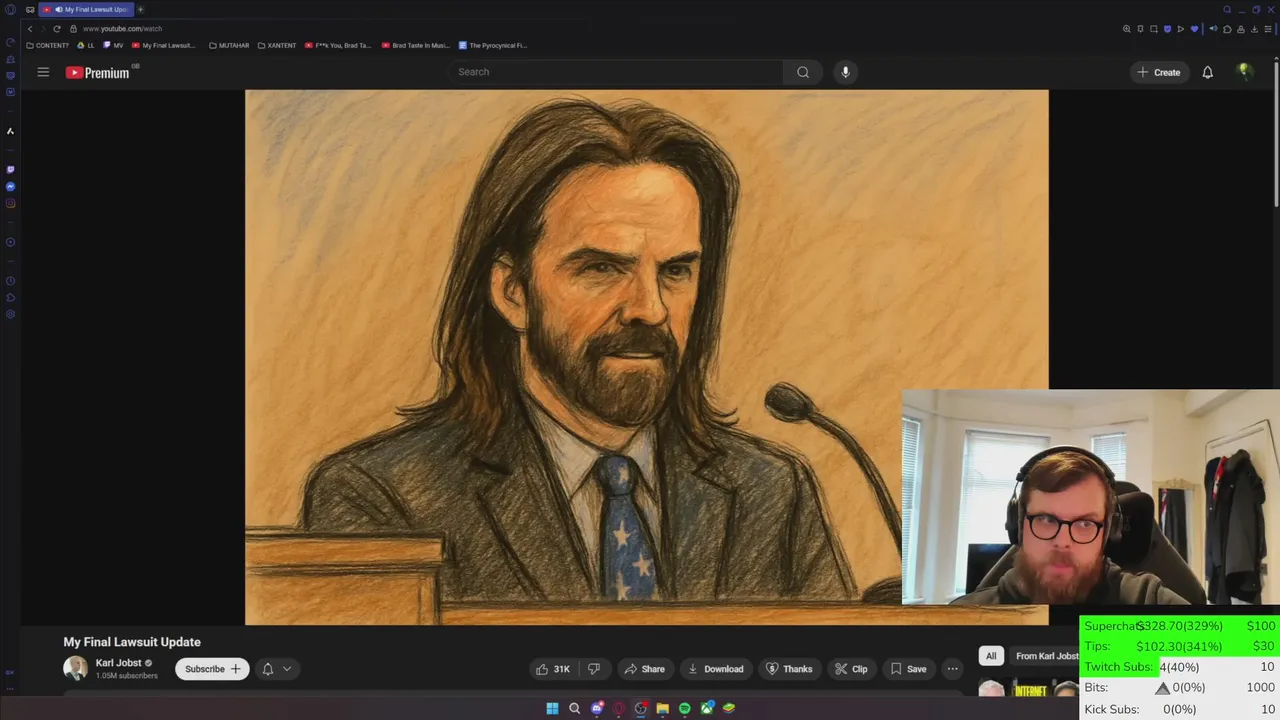Viewport: 1280px width, 720px height.
Task: Open the Karl Jobst channel name link
Action: [118, 663]
